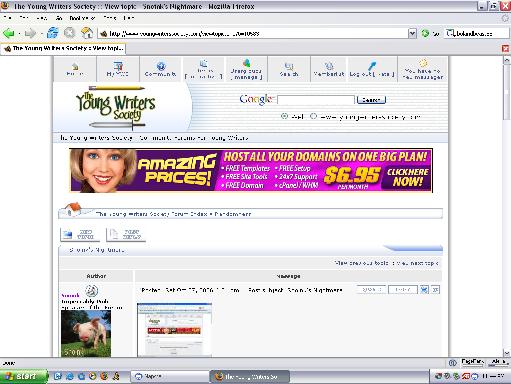Click the new topic button
This screenshot has height=384, width=511.
(80, 234)
